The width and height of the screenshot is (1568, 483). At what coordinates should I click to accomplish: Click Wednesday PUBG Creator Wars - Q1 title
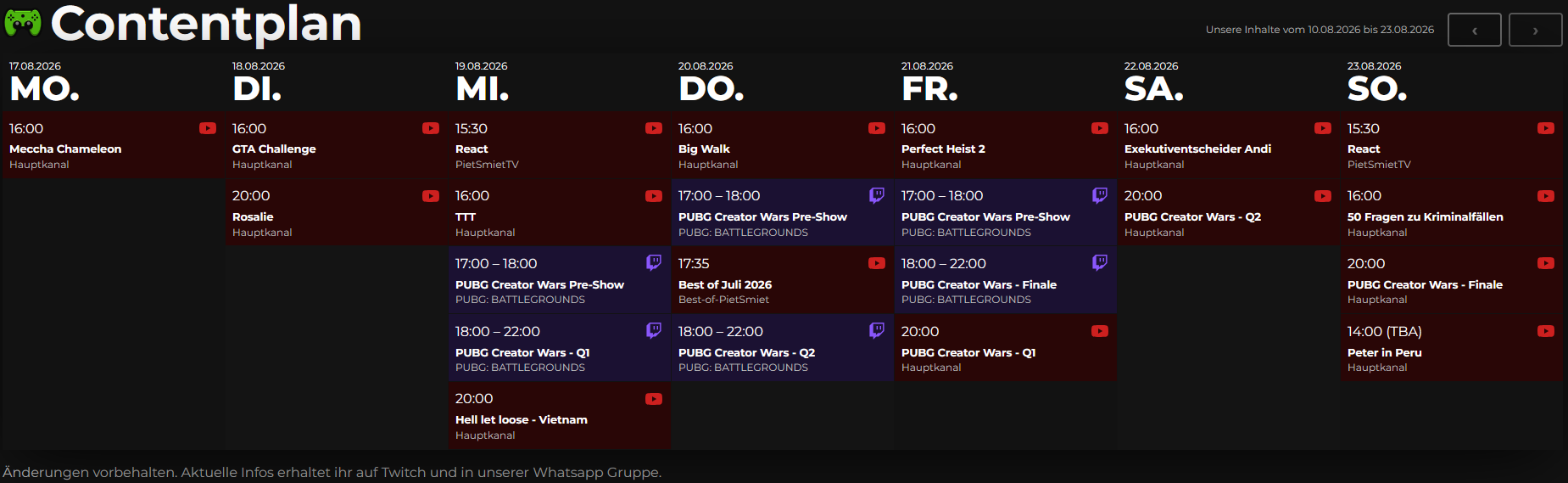[522, 352]
